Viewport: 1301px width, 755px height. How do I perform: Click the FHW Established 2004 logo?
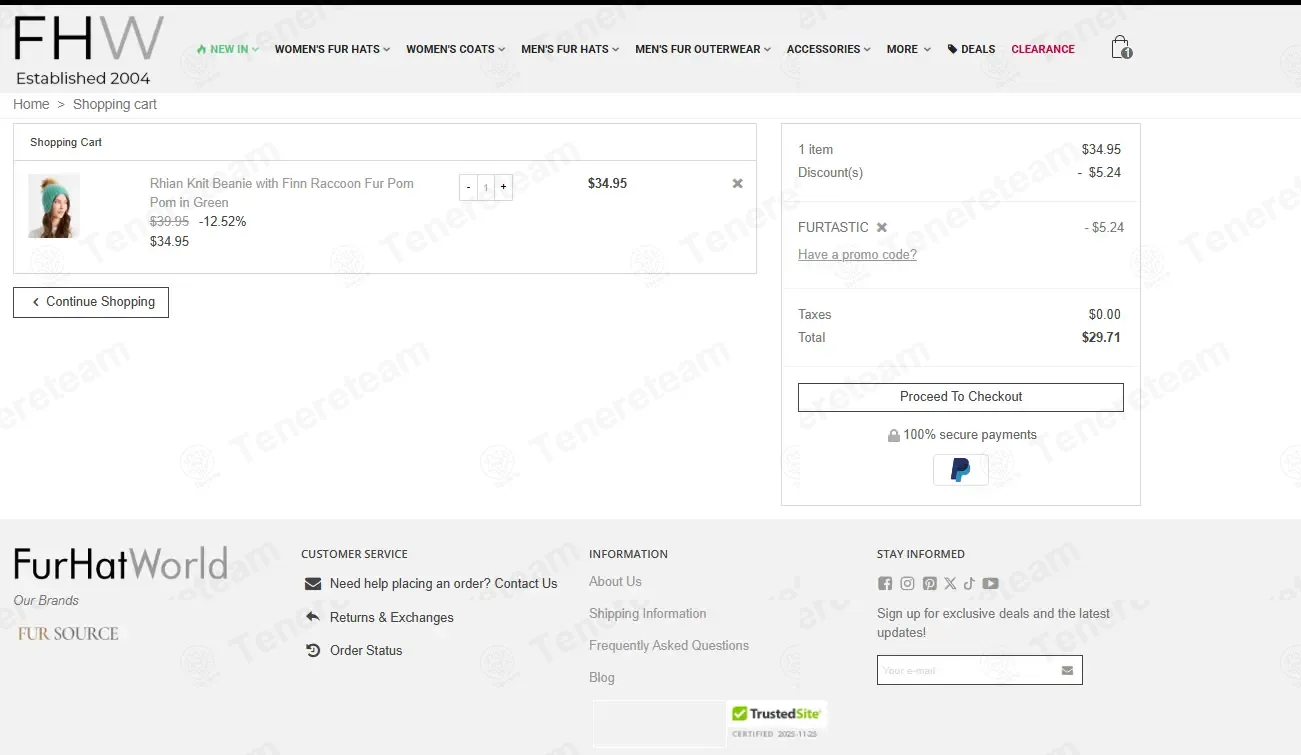point(88,51)
